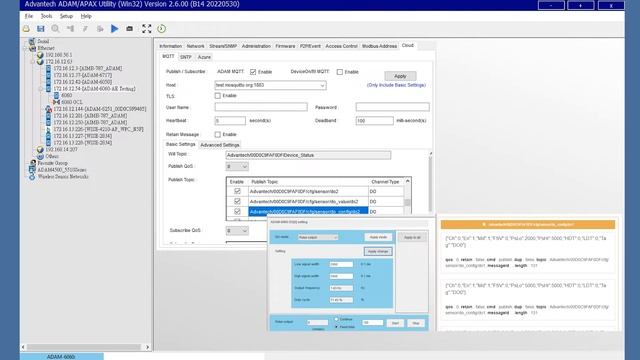Click the Password input field
Image resolution: width=640 pixels, height=360 pixels.
point(392,107)
